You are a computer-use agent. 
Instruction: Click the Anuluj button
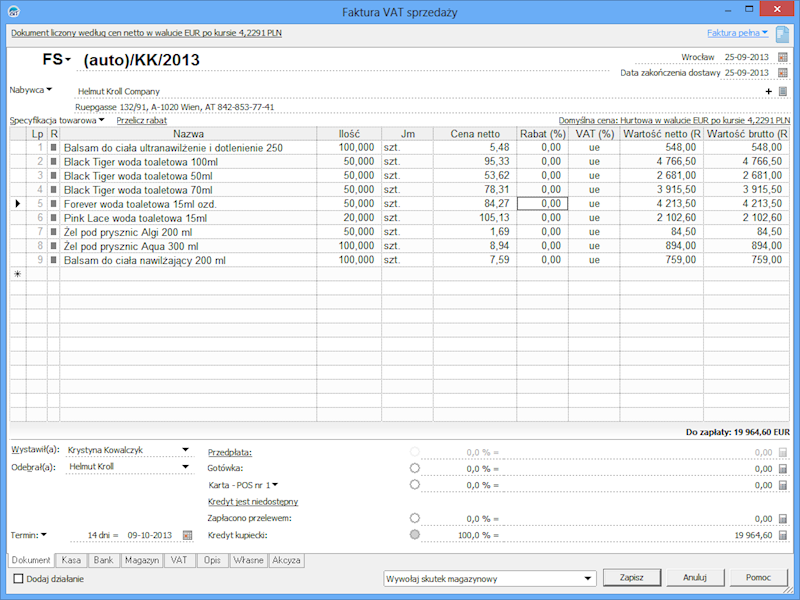pos(695,578)
